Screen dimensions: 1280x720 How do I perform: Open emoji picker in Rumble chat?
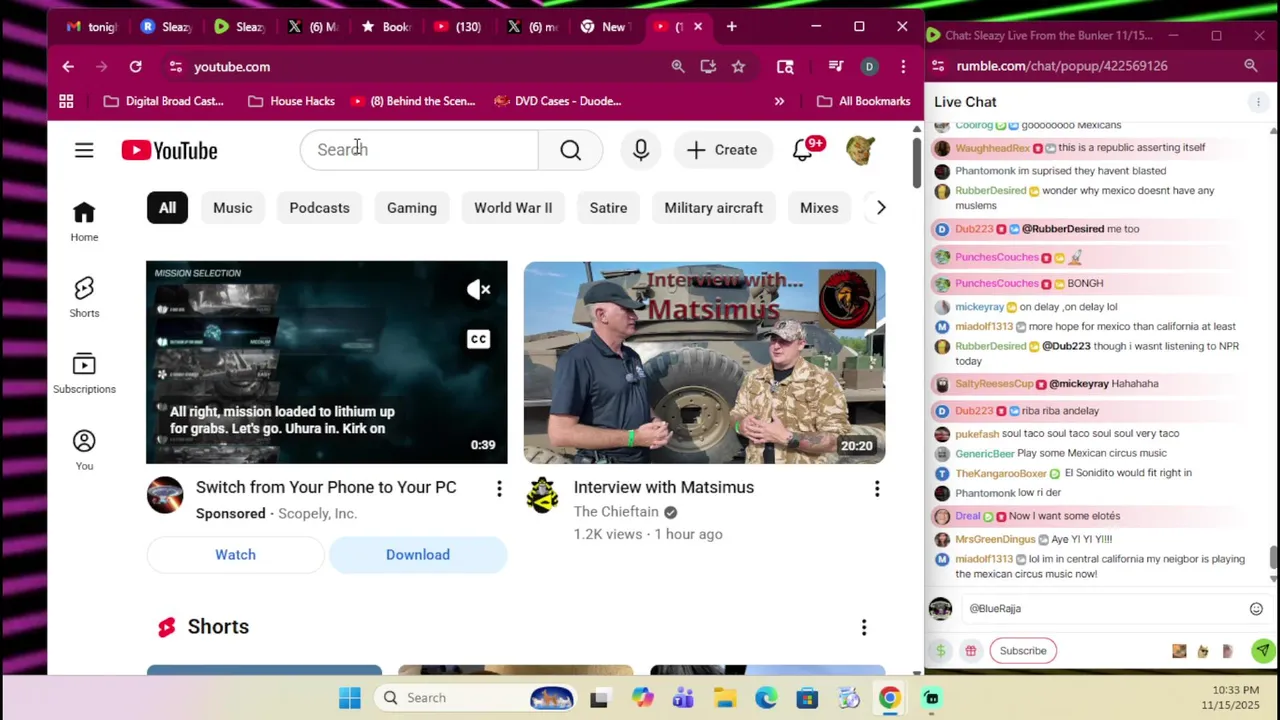[x=1256, y=609]
